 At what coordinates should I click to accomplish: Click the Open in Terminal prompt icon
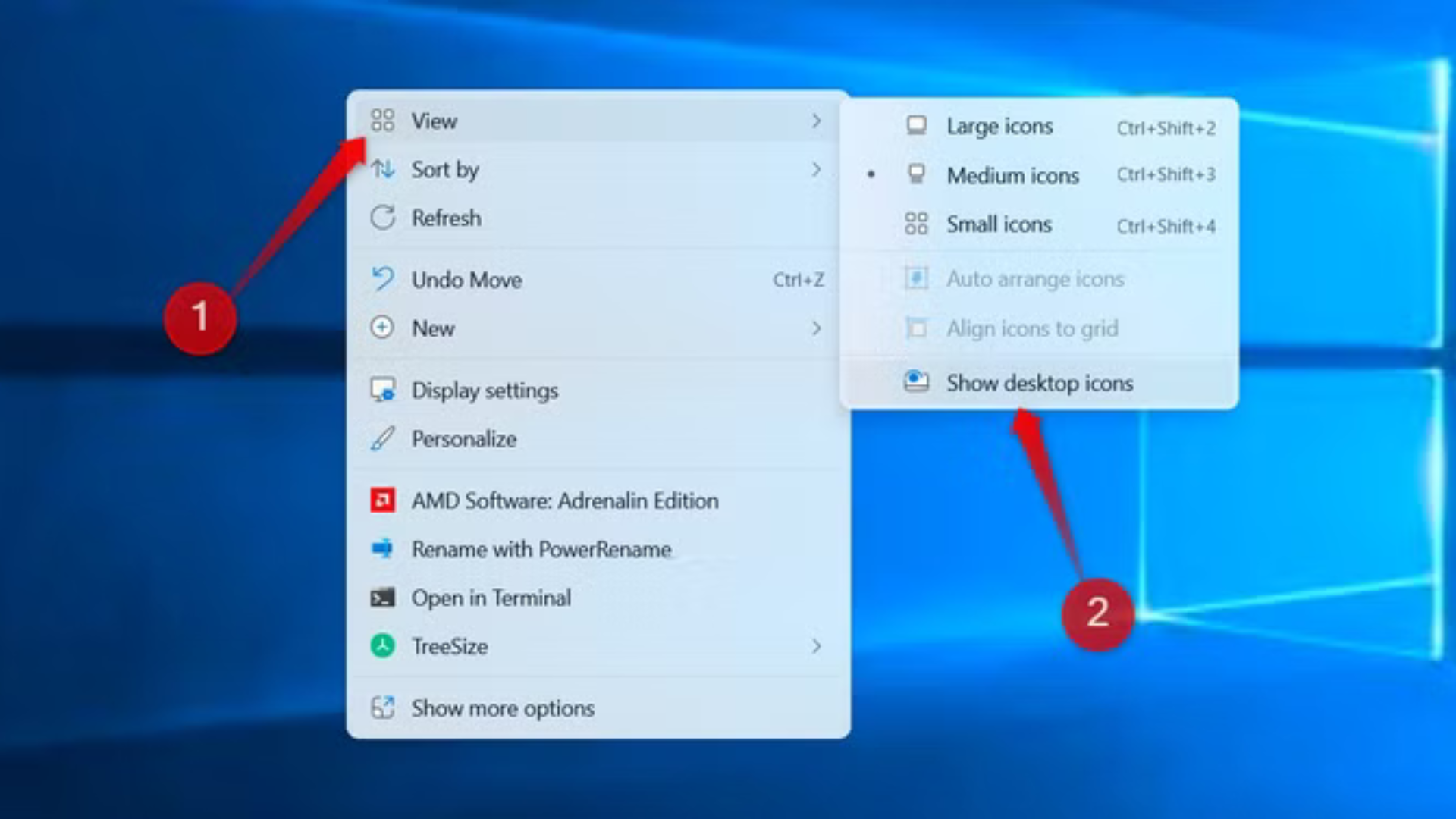tap(383, 598)
